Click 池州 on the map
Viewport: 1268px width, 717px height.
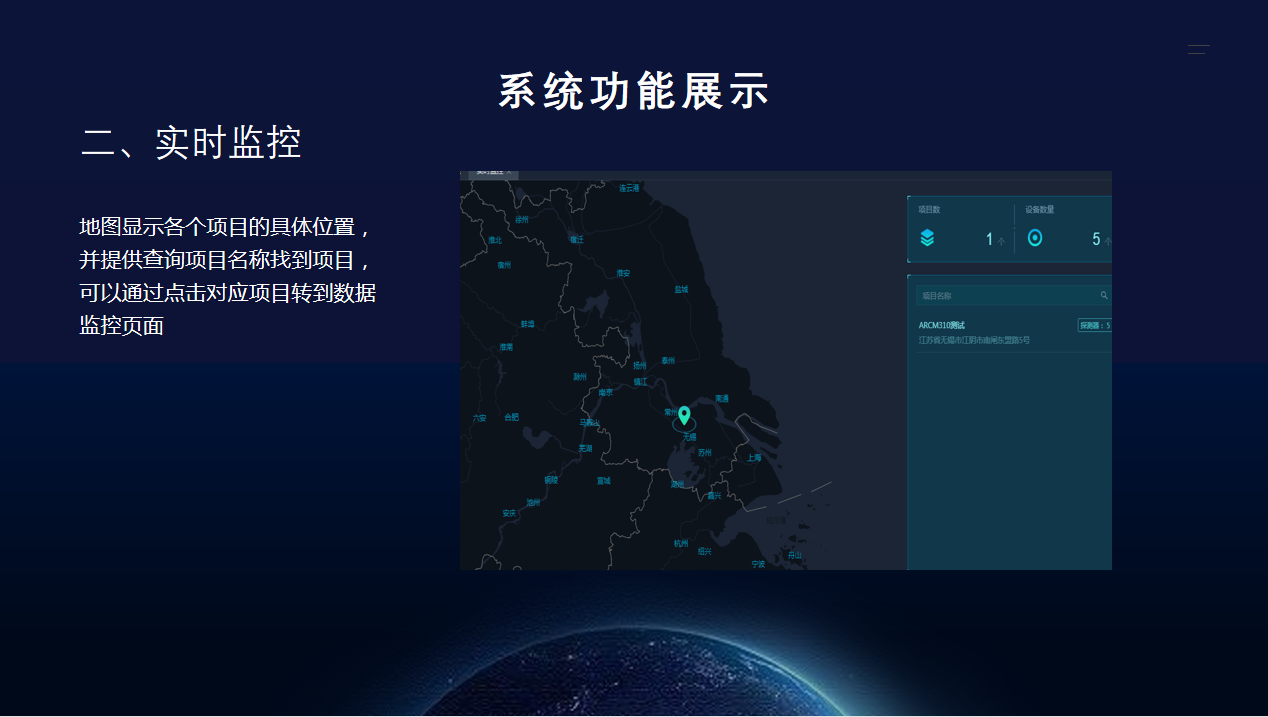tap(533, 502)
